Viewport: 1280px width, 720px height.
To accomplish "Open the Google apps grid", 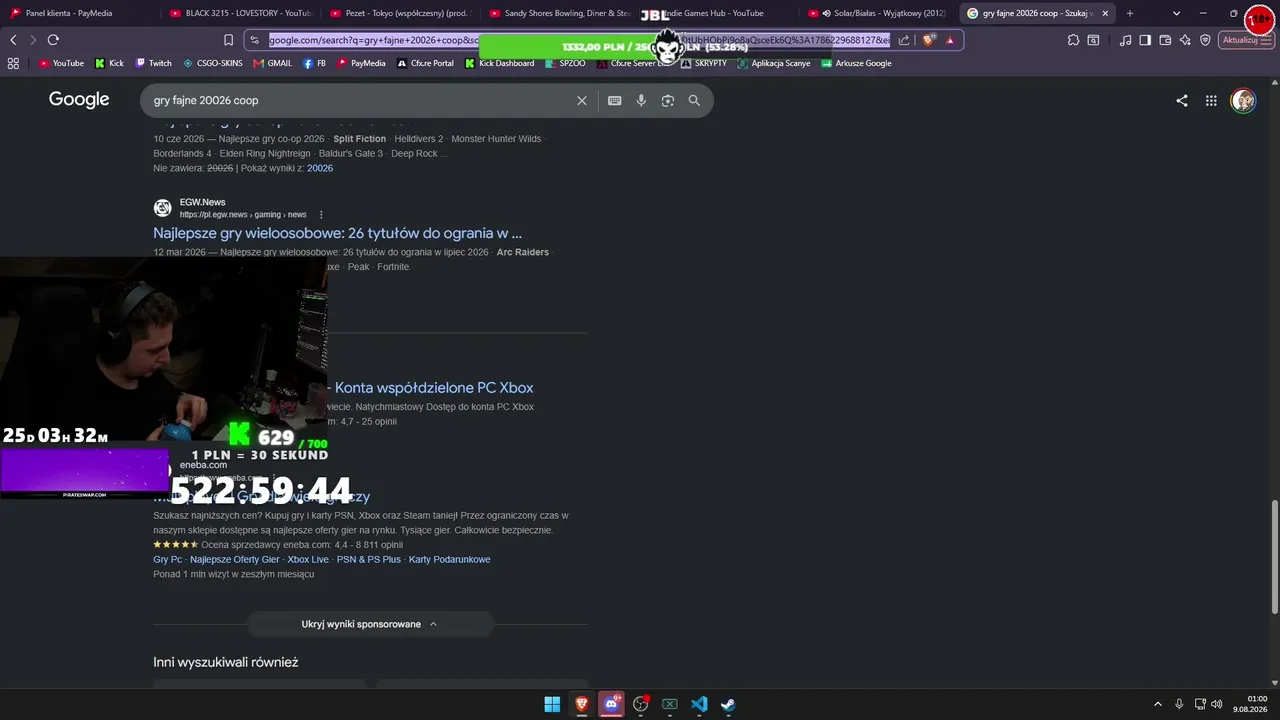I will (x=1211, y=100).
